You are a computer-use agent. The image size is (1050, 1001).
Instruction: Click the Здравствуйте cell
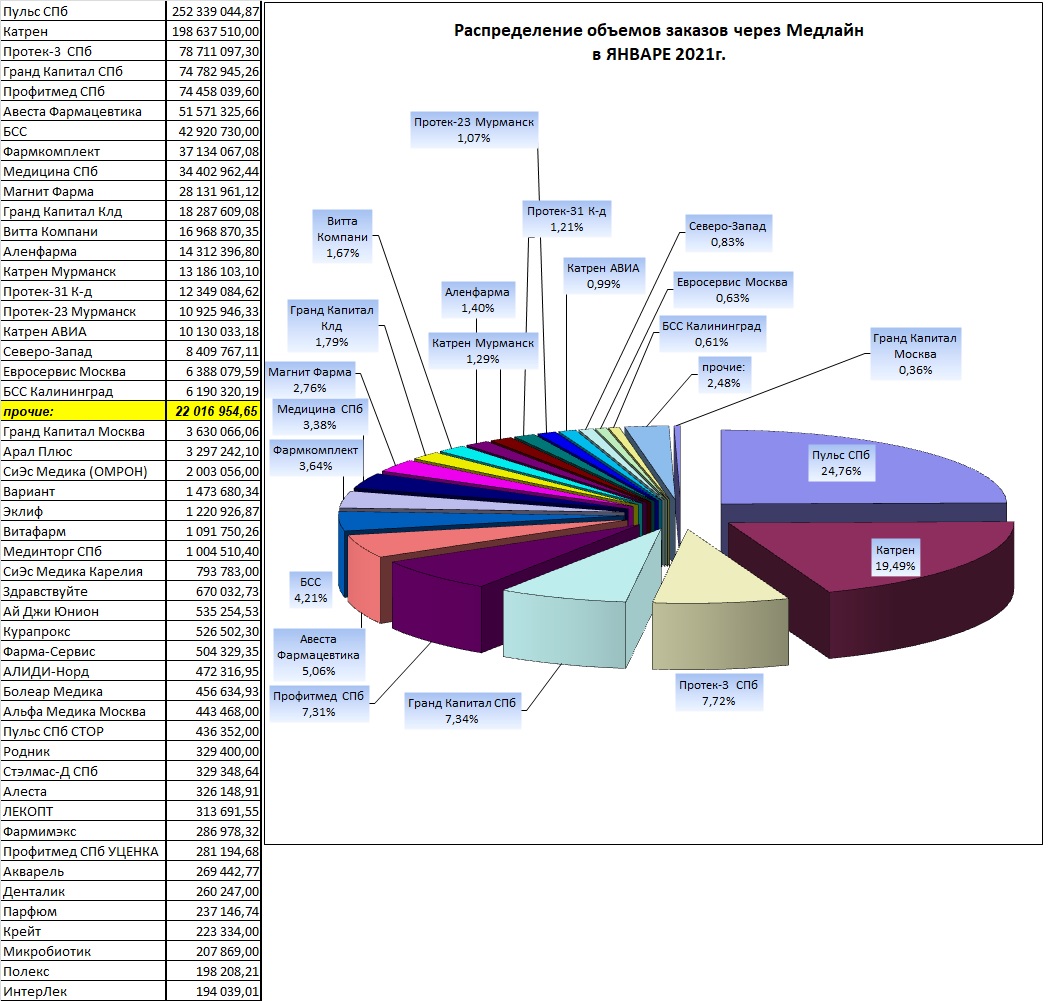83,592
